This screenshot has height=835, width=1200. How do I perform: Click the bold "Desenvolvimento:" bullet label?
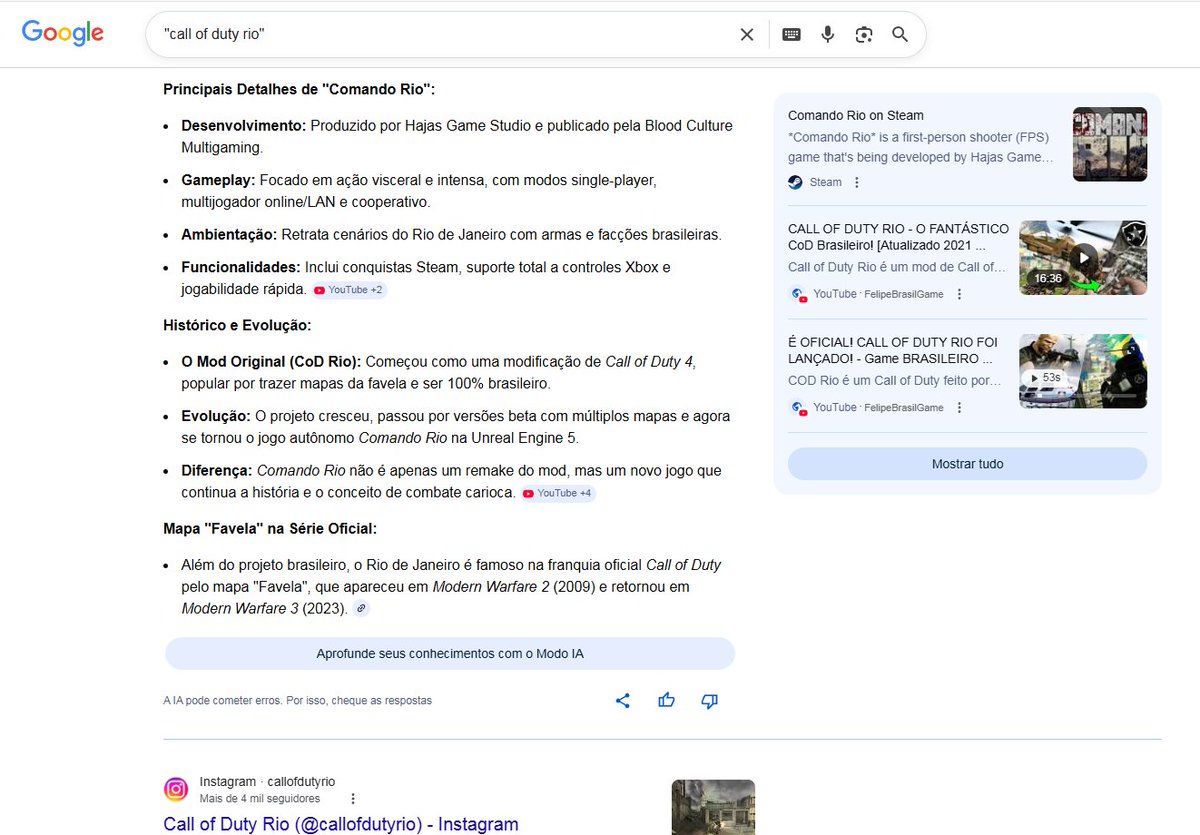click(x=243, y=126)
